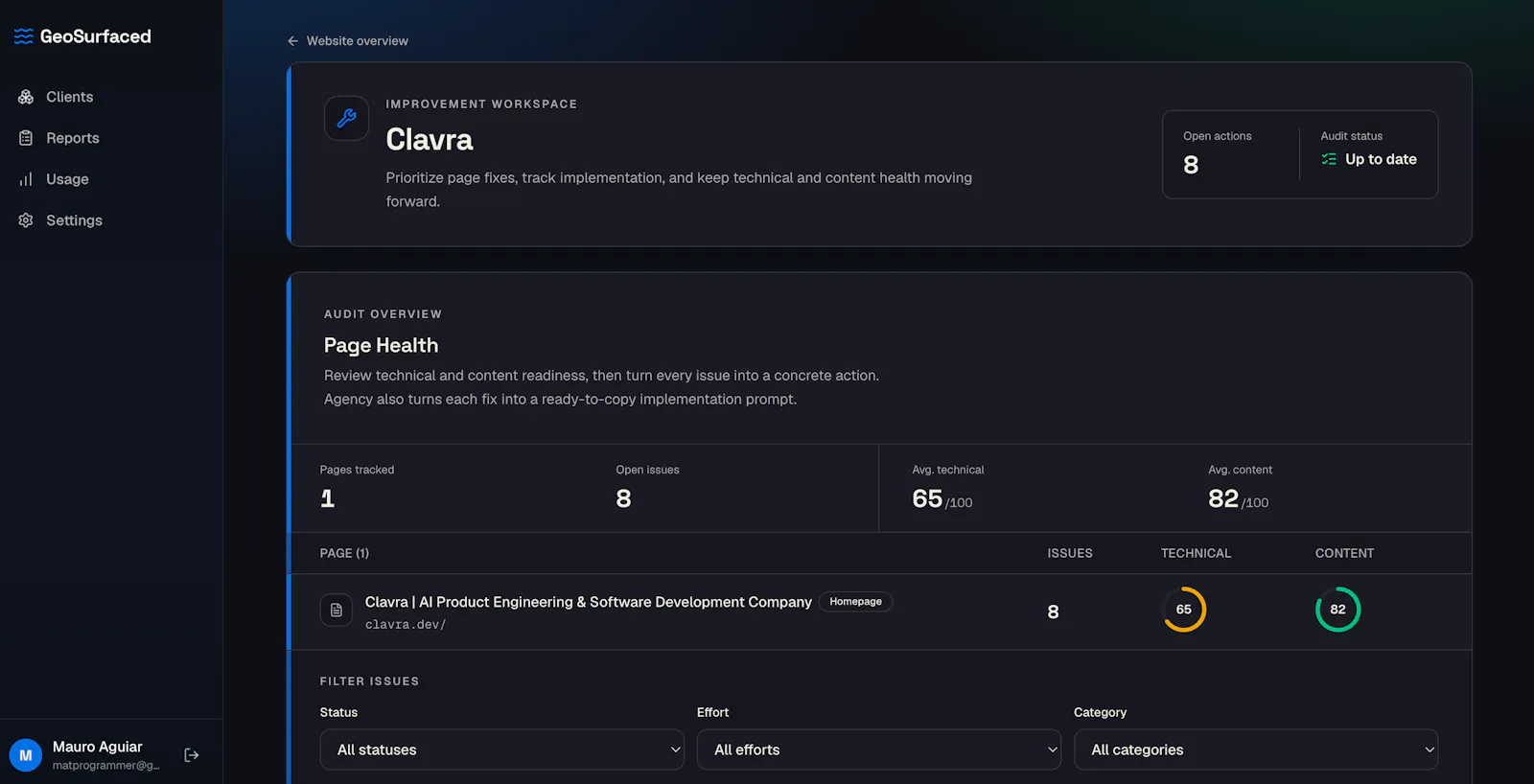Screen dimensions: 1534x784
Task: Click the content score 82 progress ring
Action: [x=1337, y=610]
